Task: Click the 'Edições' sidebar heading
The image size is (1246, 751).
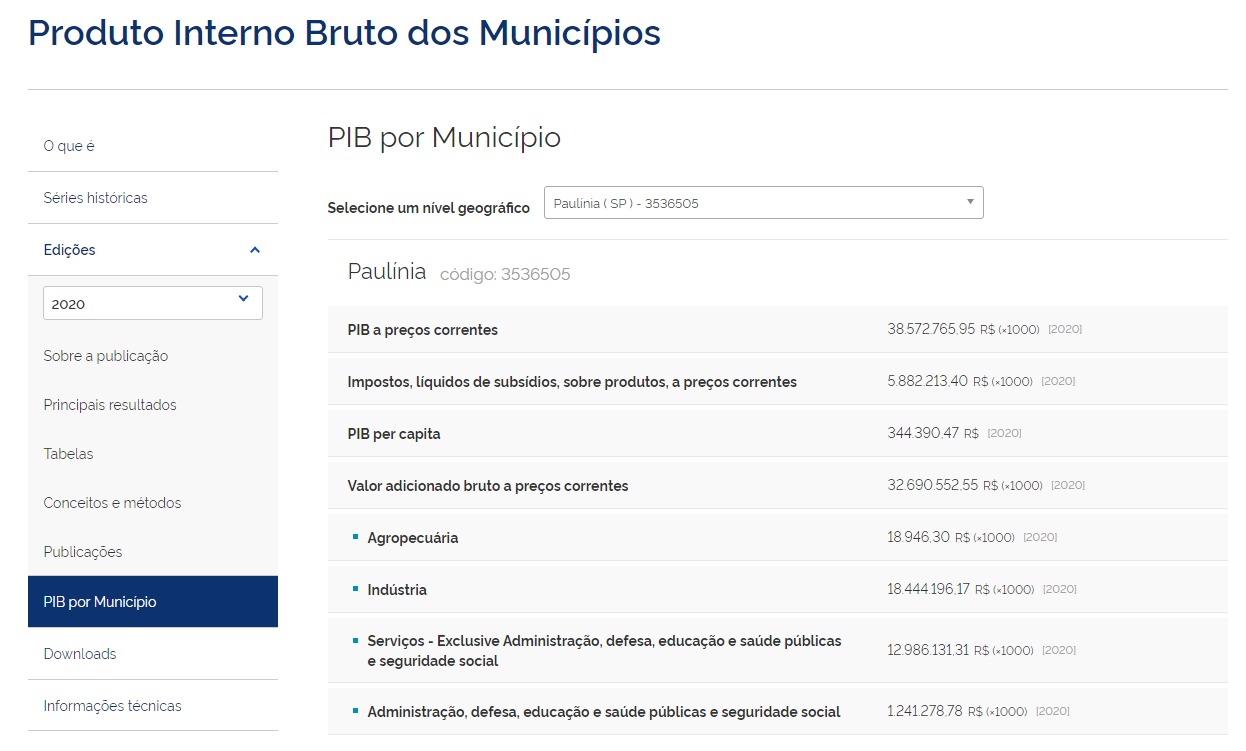Action: point(70,250)
